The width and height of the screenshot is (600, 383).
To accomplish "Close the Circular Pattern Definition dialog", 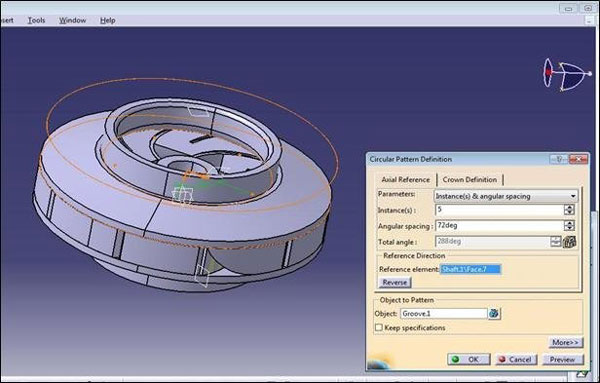I will [x=578, y=159].
